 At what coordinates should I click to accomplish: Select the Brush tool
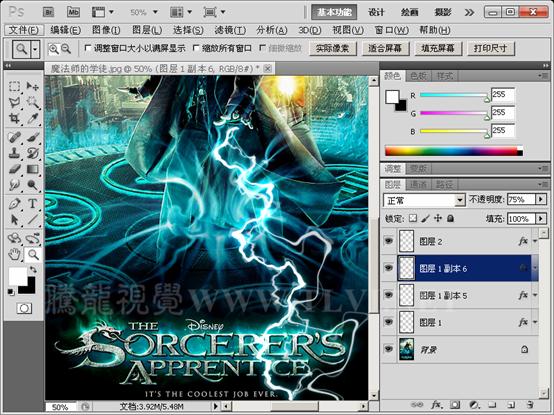(x=33, y=137)
